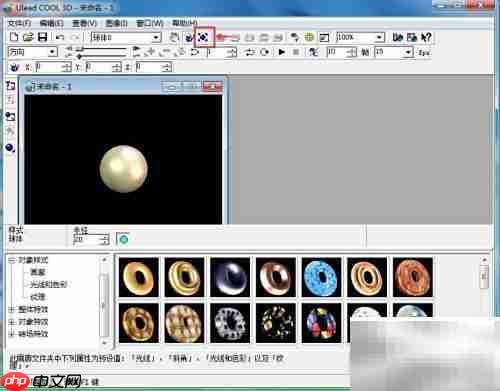Click the context help question-mark icon
This screenshot has height=391, width=500.
tap(426, 37)
